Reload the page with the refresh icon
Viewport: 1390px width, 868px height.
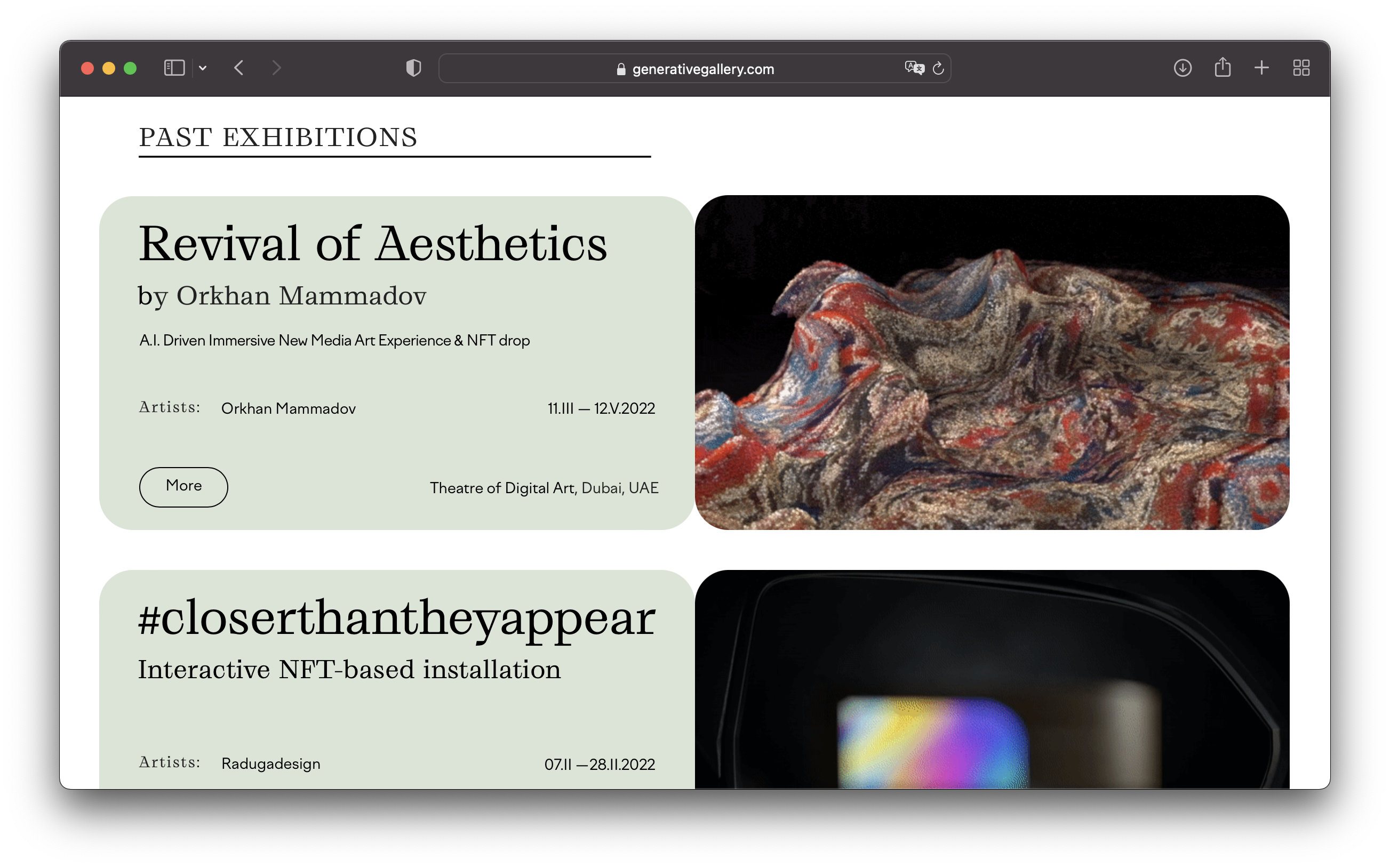point(938,68)
